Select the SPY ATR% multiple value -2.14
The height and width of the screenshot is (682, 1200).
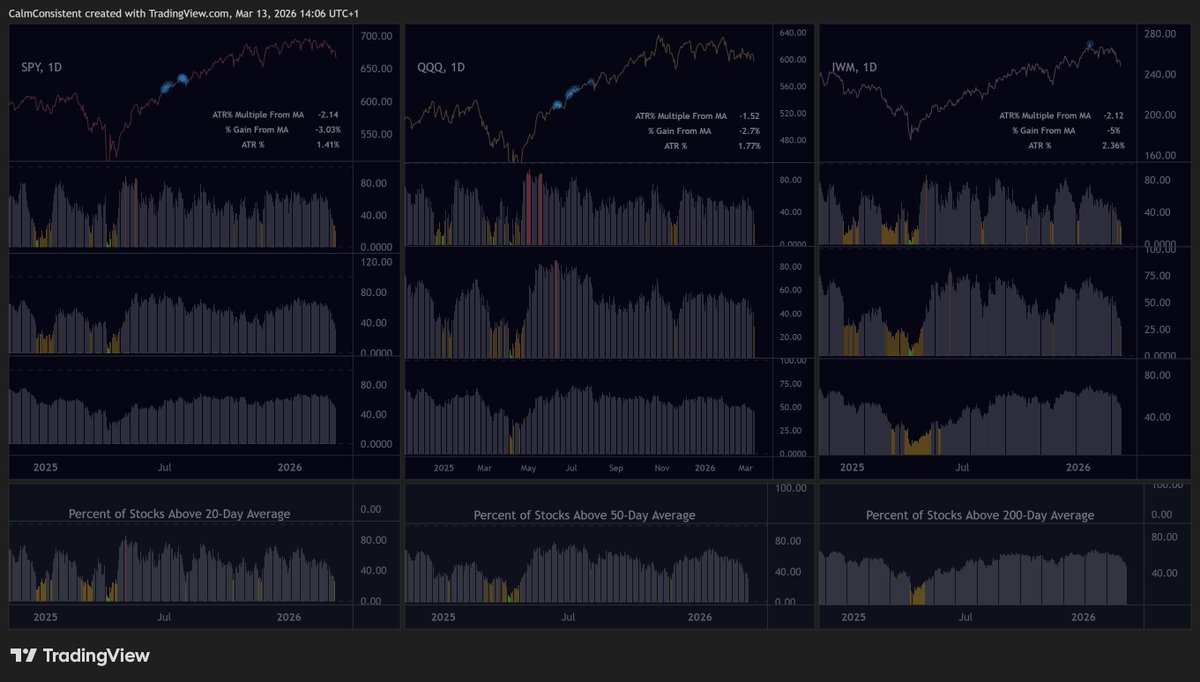click(x=329, y=115)
